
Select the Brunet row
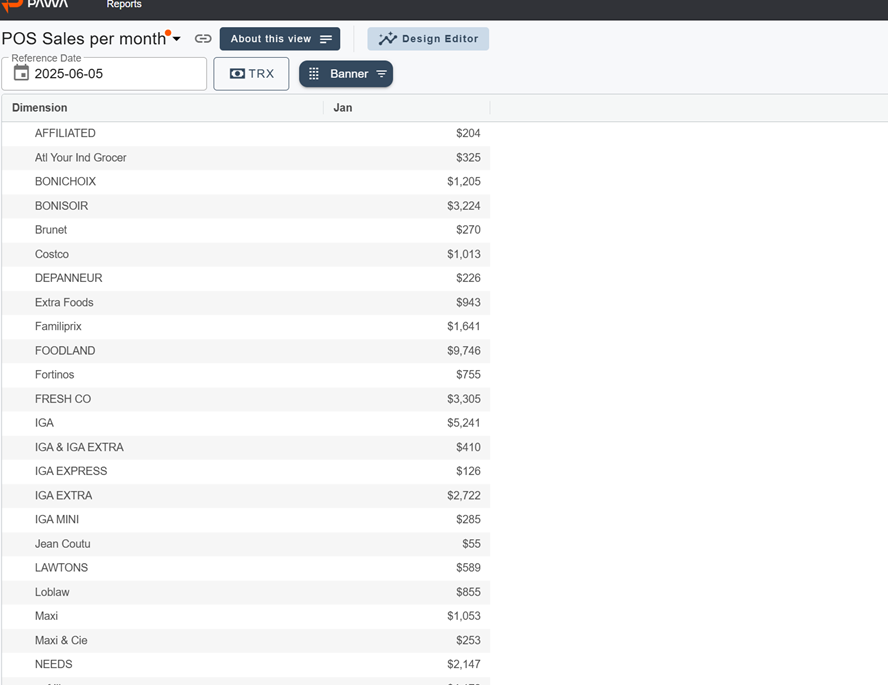(x=246, y=229)
